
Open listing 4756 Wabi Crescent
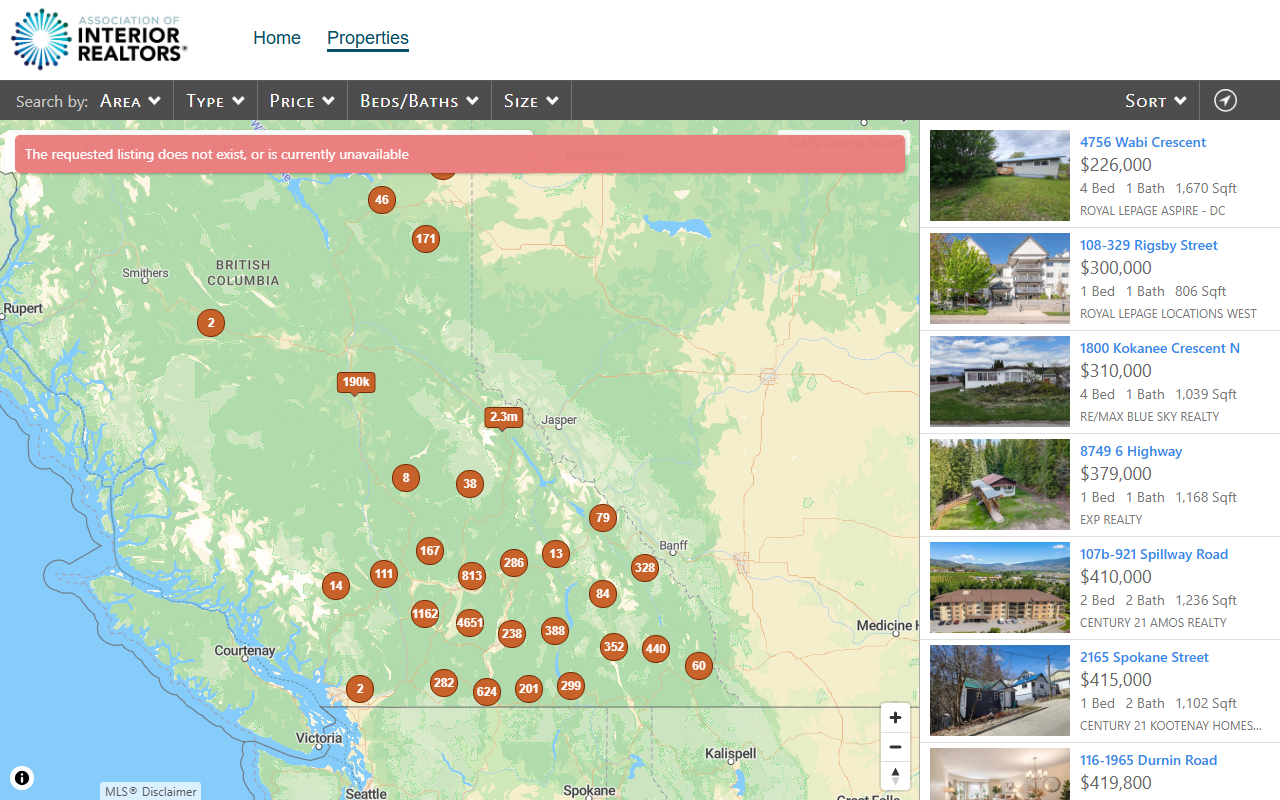(x=1143, y=142)
